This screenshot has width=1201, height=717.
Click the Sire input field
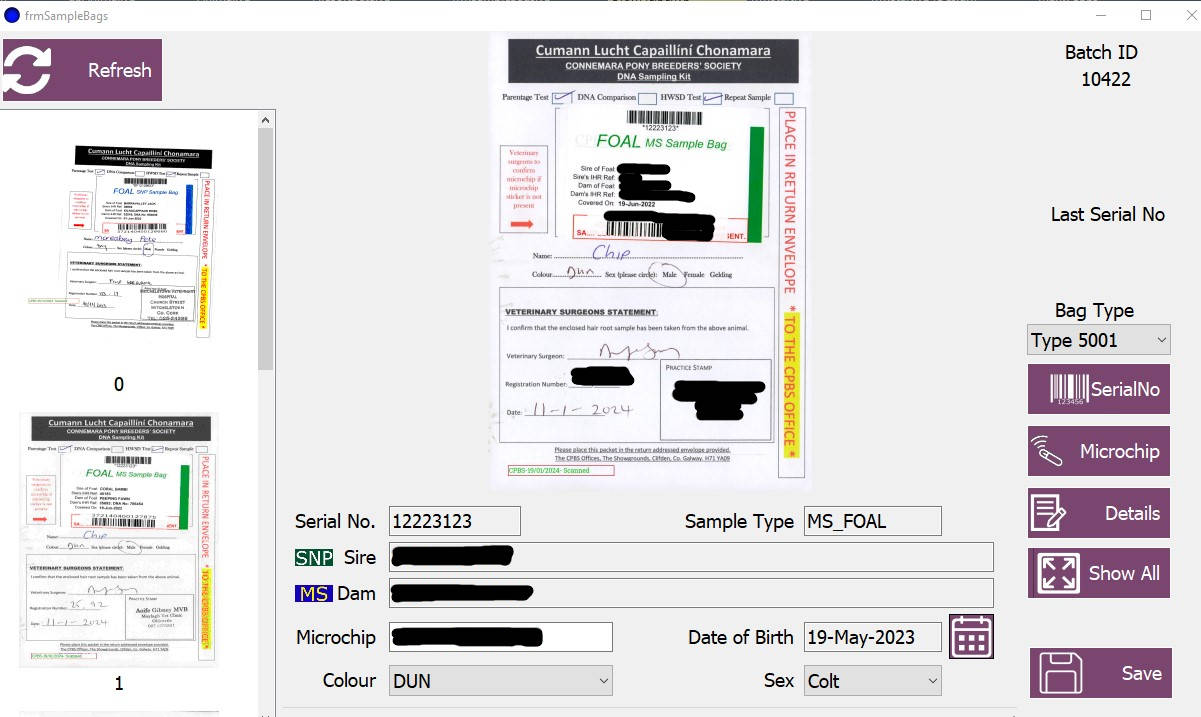pos(691,557)
